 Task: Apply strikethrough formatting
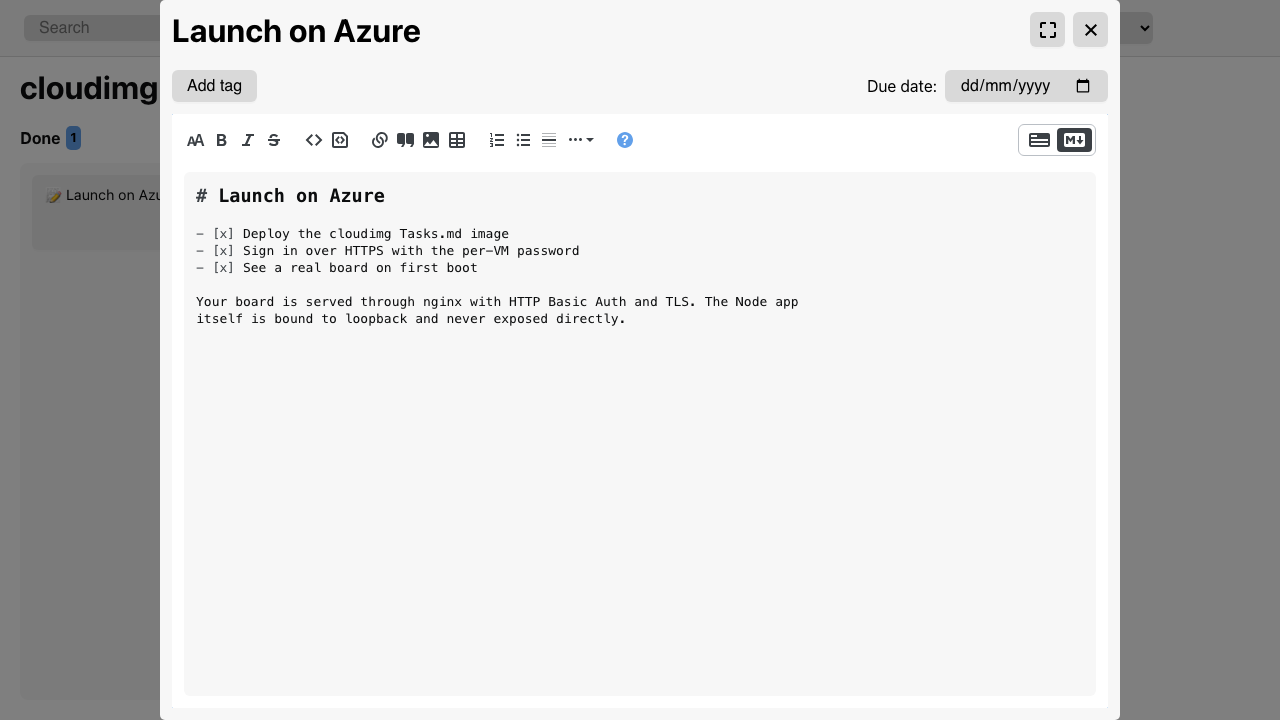tap(274, 140)
